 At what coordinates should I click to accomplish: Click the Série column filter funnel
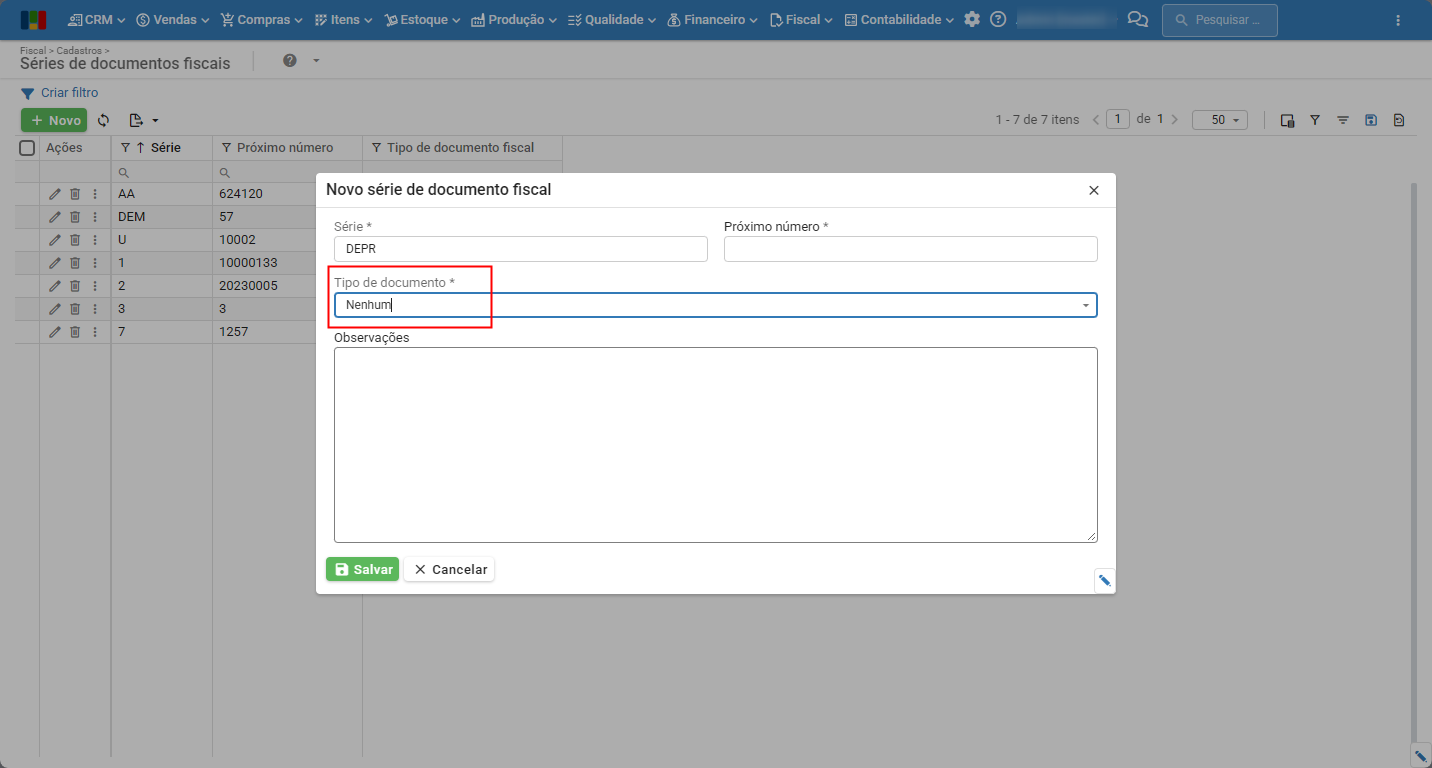click(x=125, y=148)
